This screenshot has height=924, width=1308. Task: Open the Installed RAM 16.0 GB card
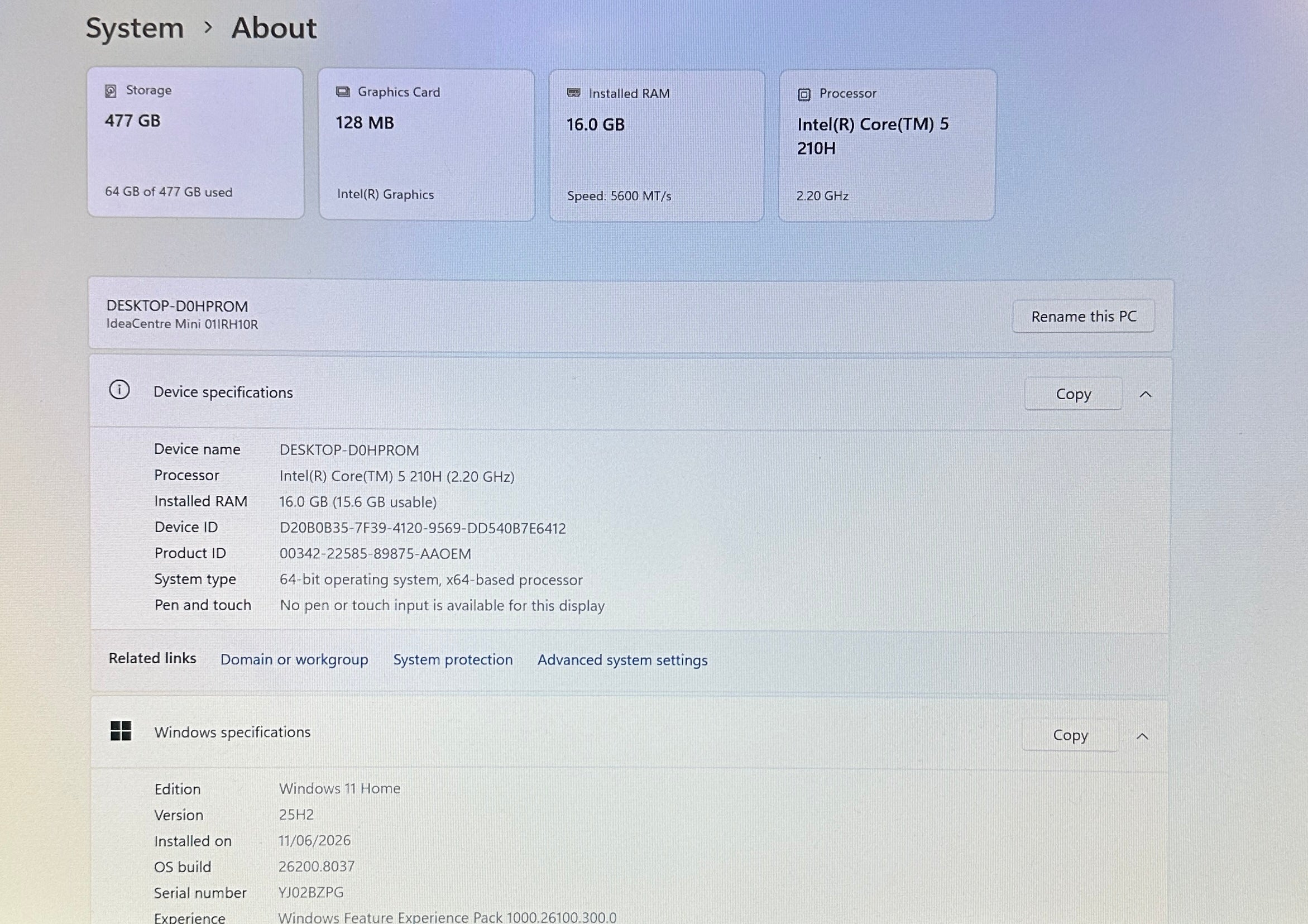657,145
